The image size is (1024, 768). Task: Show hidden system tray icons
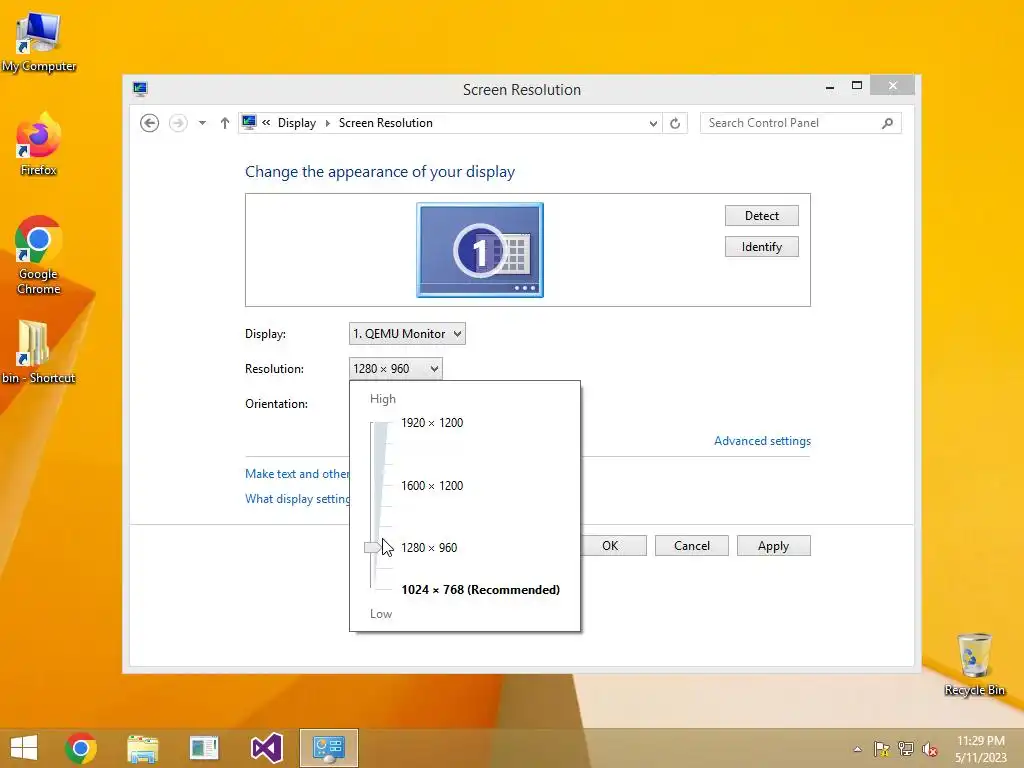coord(857,749)
